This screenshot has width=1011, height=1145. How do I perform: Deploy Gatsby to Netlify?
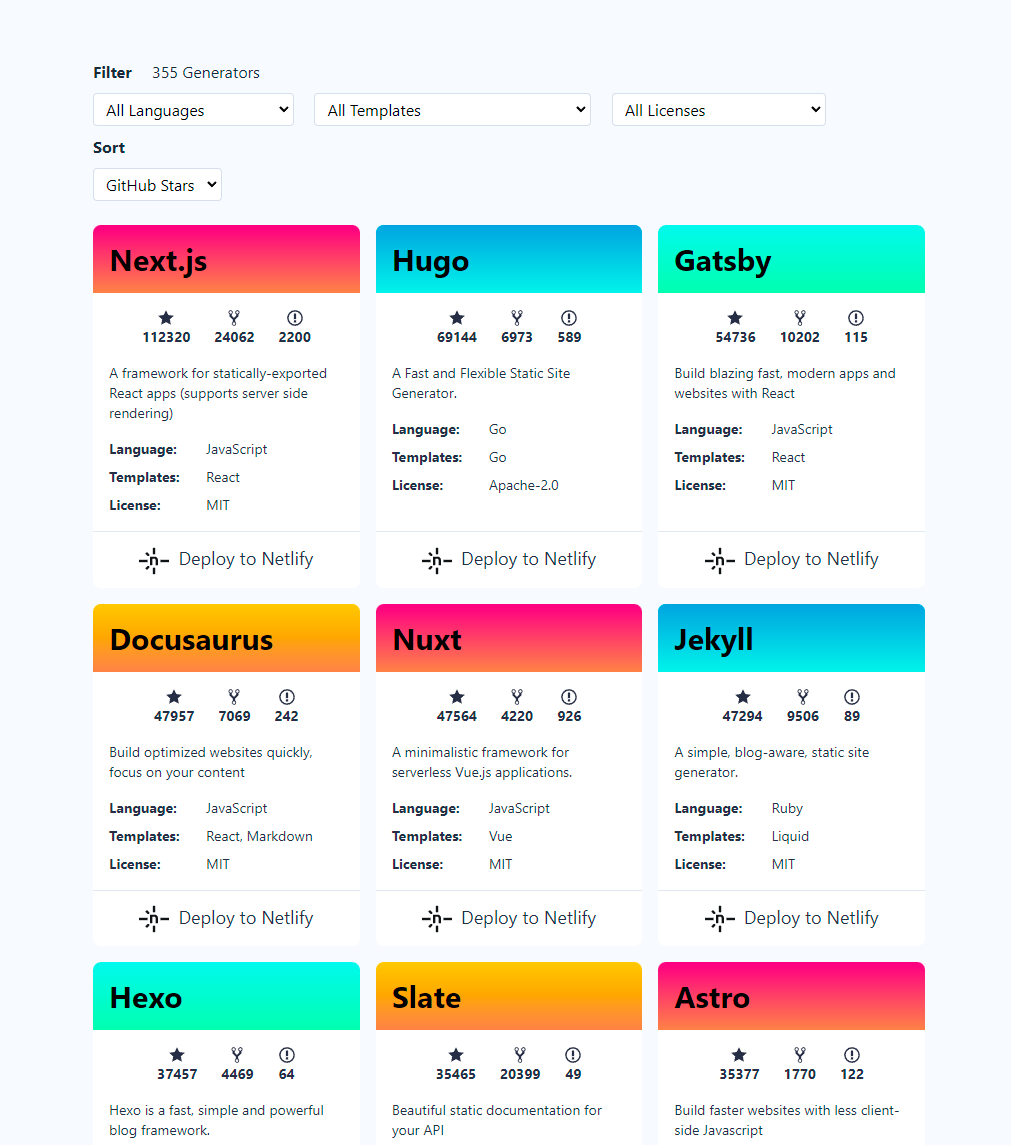[x=791, y=560]
